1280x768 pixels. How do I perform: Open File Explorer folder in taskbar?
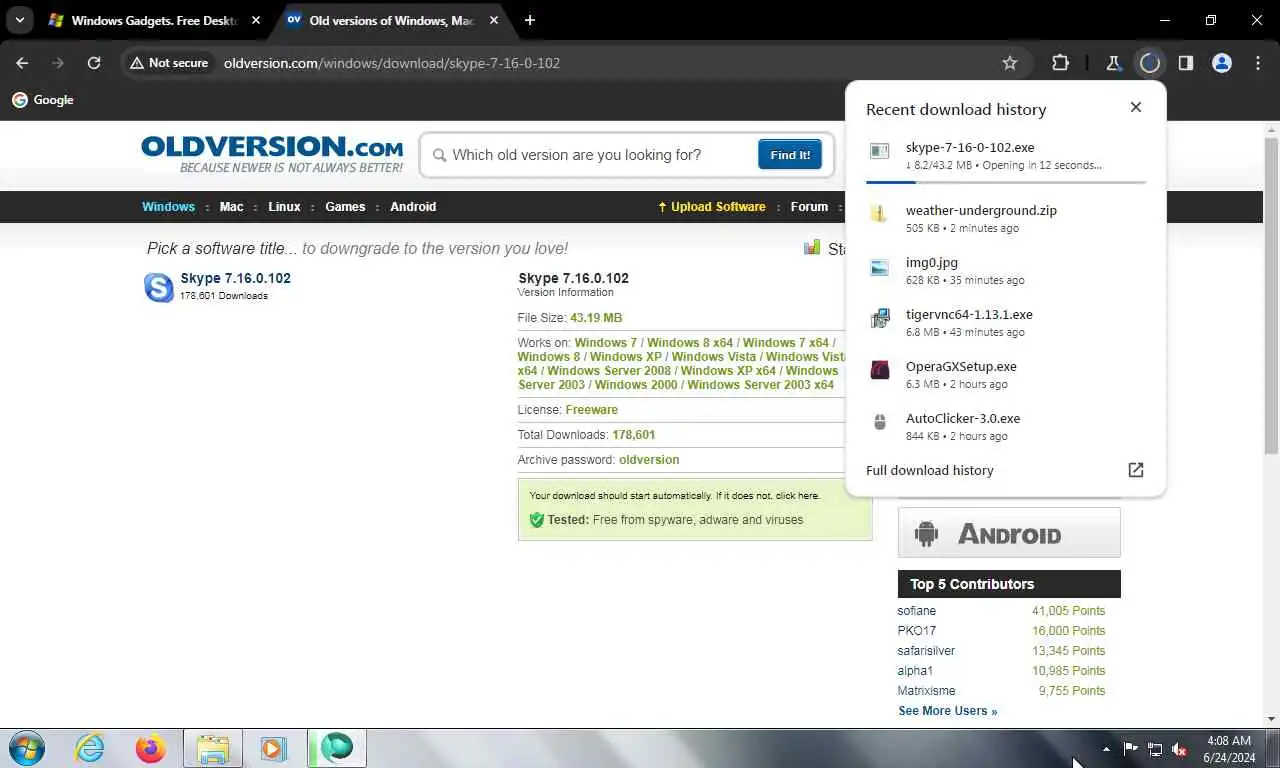pyautogui.click(x=213, y=748)
